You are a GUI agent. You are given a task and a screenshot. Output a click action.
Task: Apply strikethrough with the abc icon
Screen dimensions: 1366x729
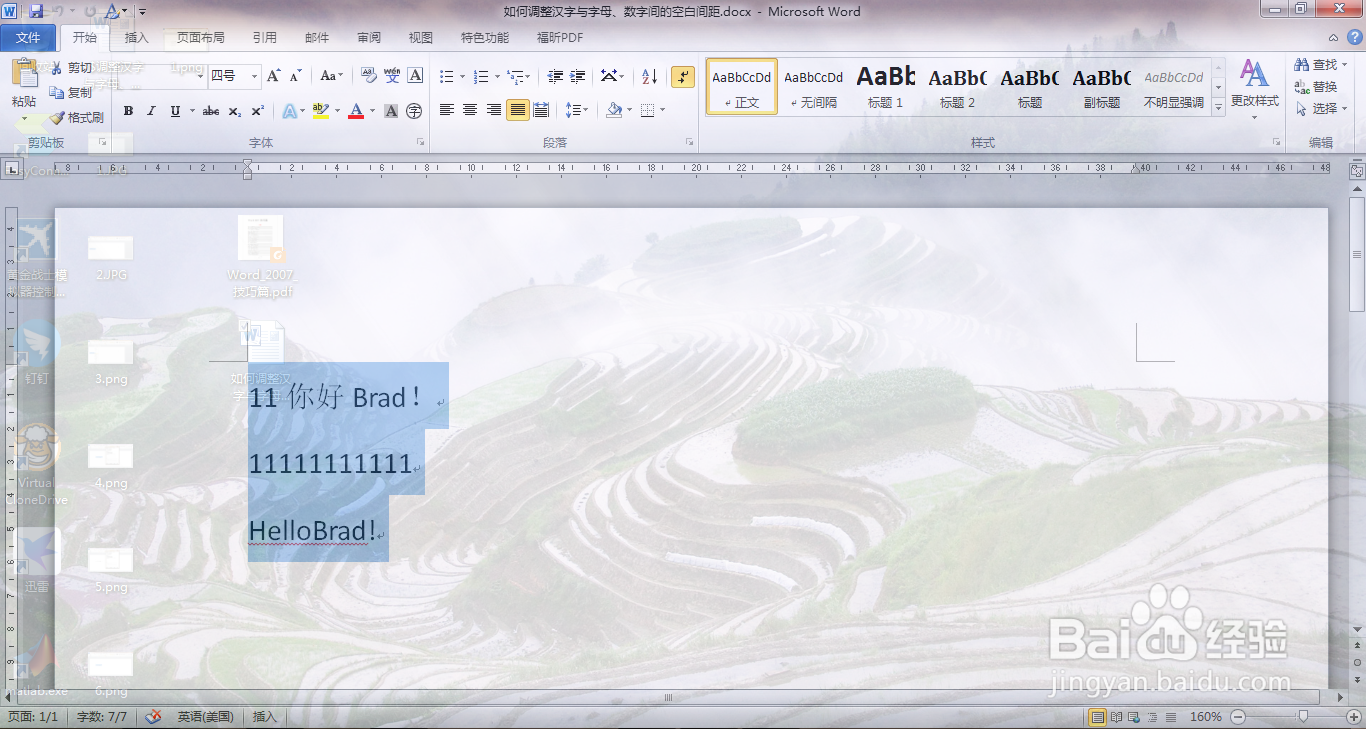tap(211, 111)
